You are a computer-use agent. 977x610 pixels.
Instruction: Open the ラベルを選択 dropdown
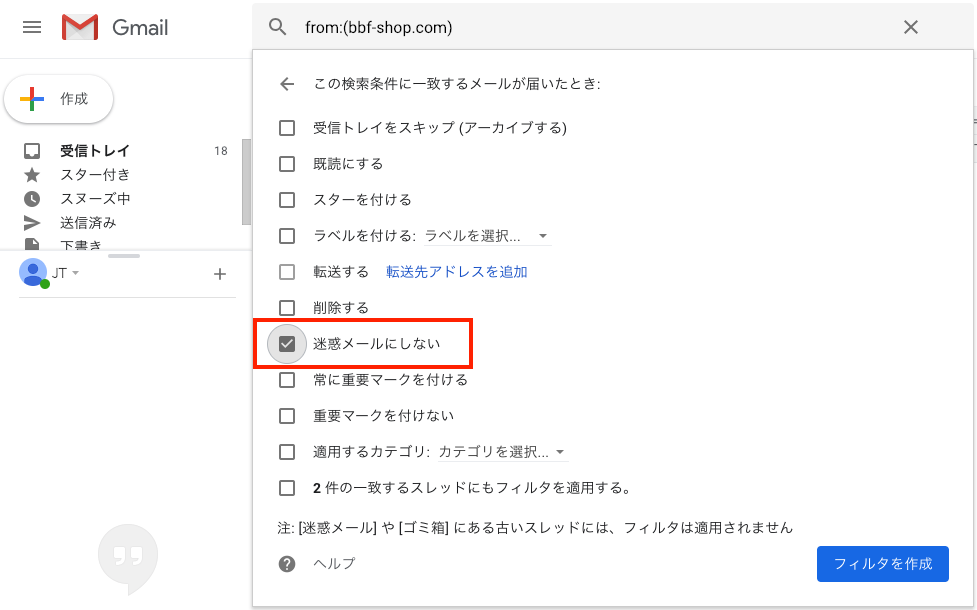point(487,236)
